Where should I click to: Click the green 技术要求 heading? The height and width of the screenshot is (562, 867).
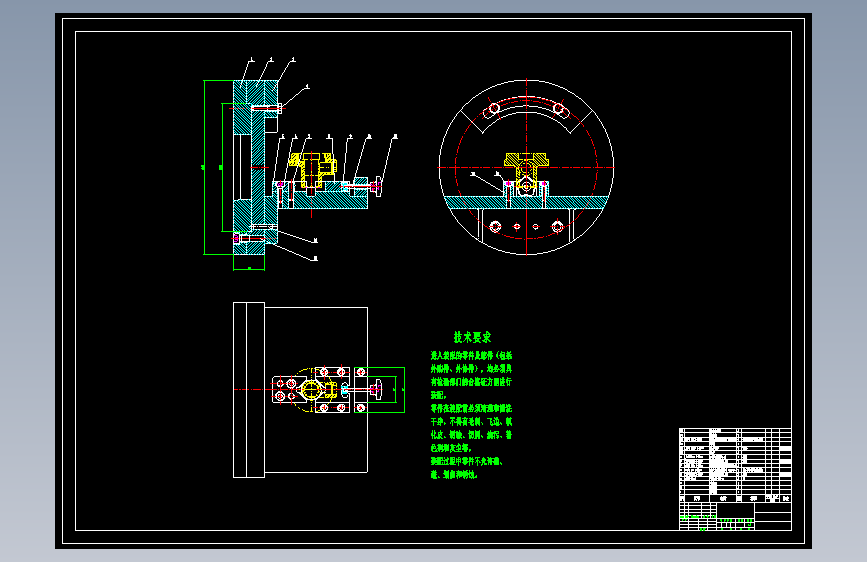(x=472, y=337)
